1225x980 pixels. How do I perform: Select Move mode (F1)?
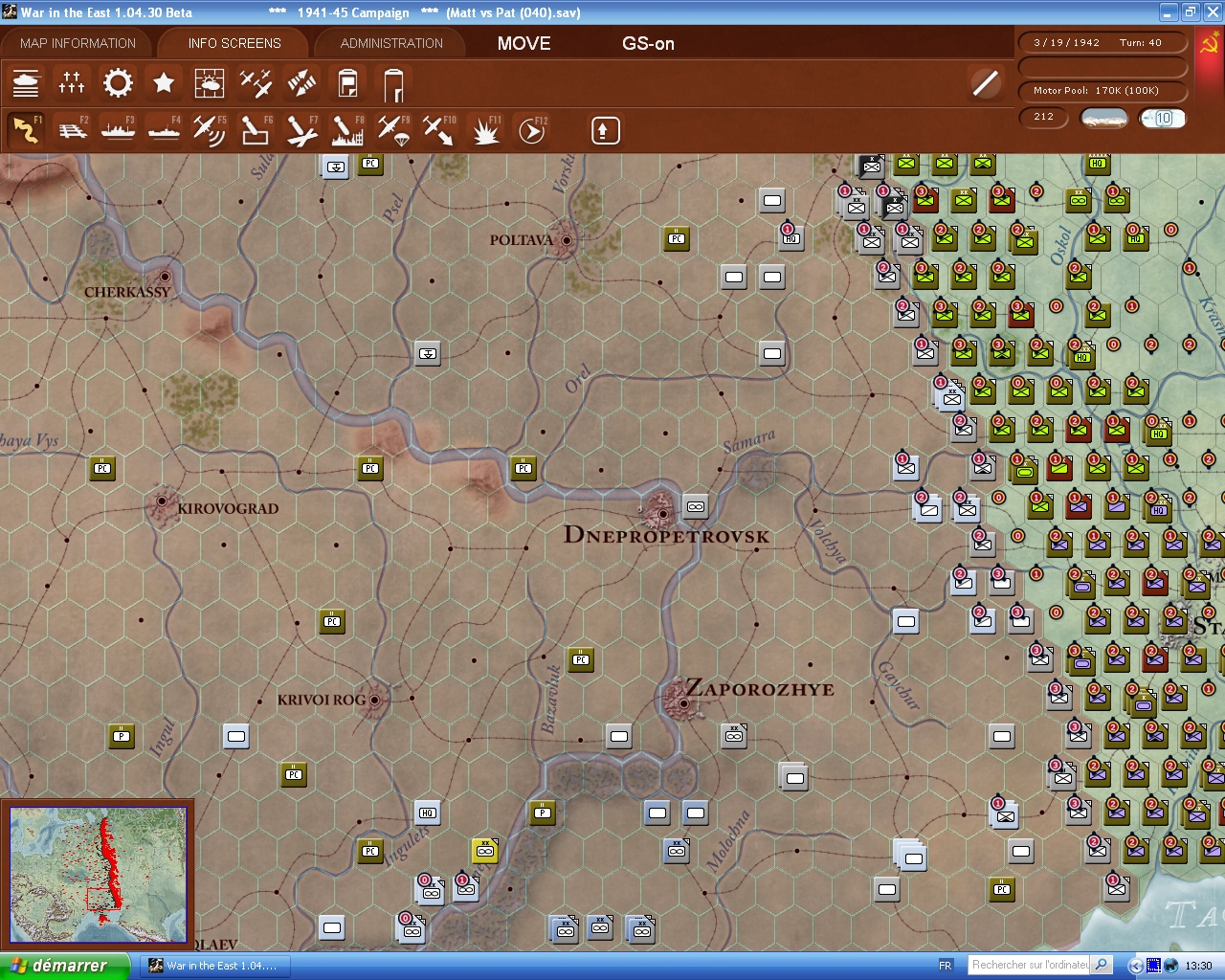(26, 130)
